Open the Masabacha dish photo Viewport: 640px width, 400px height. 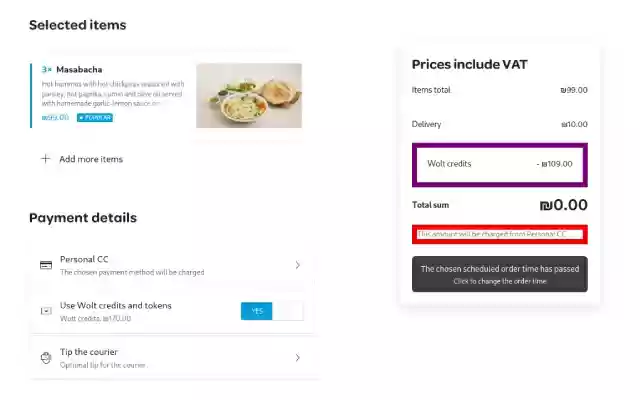coord(249,96)
